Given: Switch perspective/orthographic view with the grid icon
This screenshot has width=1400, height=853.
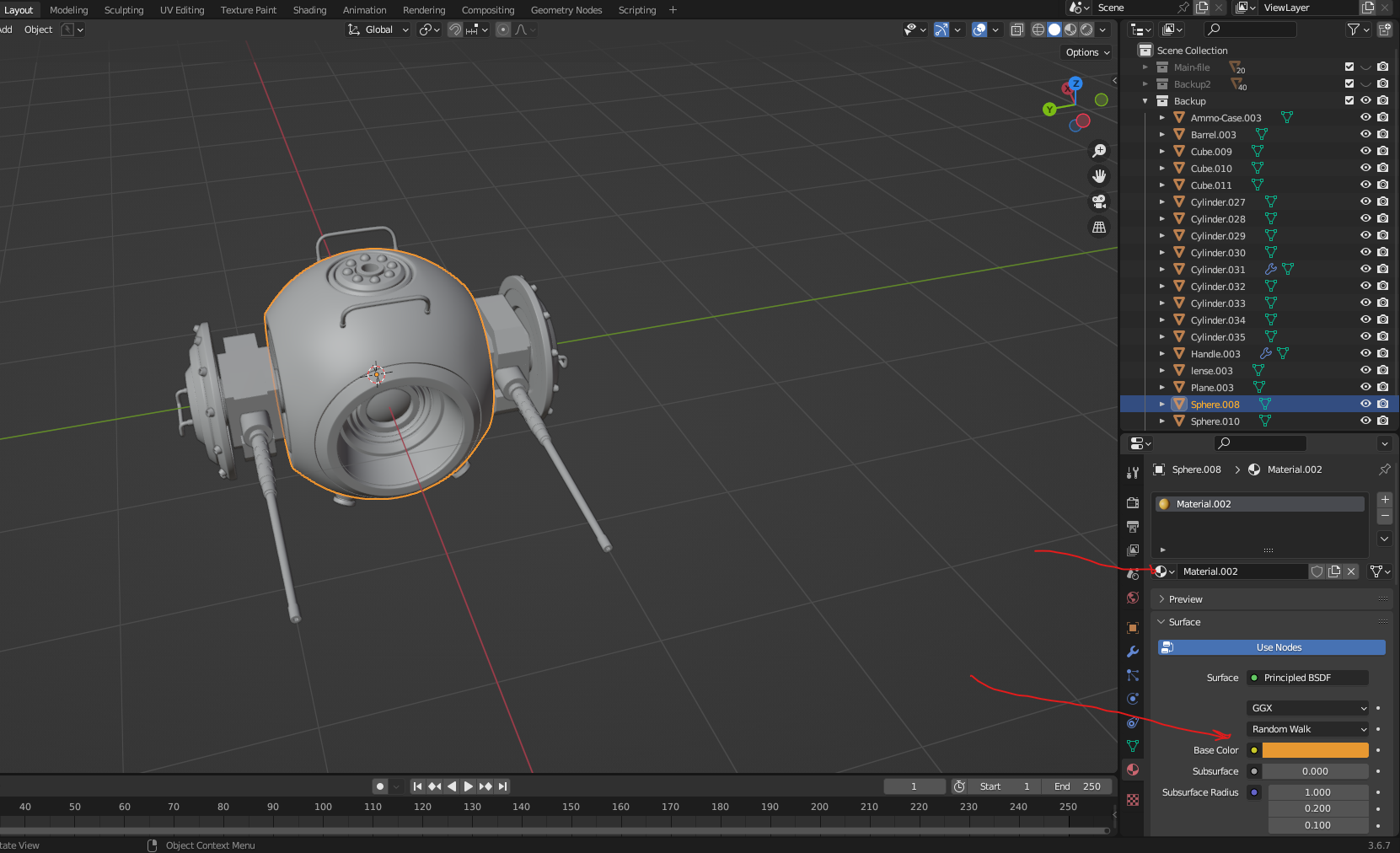Looking at the screenshot, I should click(x=1099, y=227).
